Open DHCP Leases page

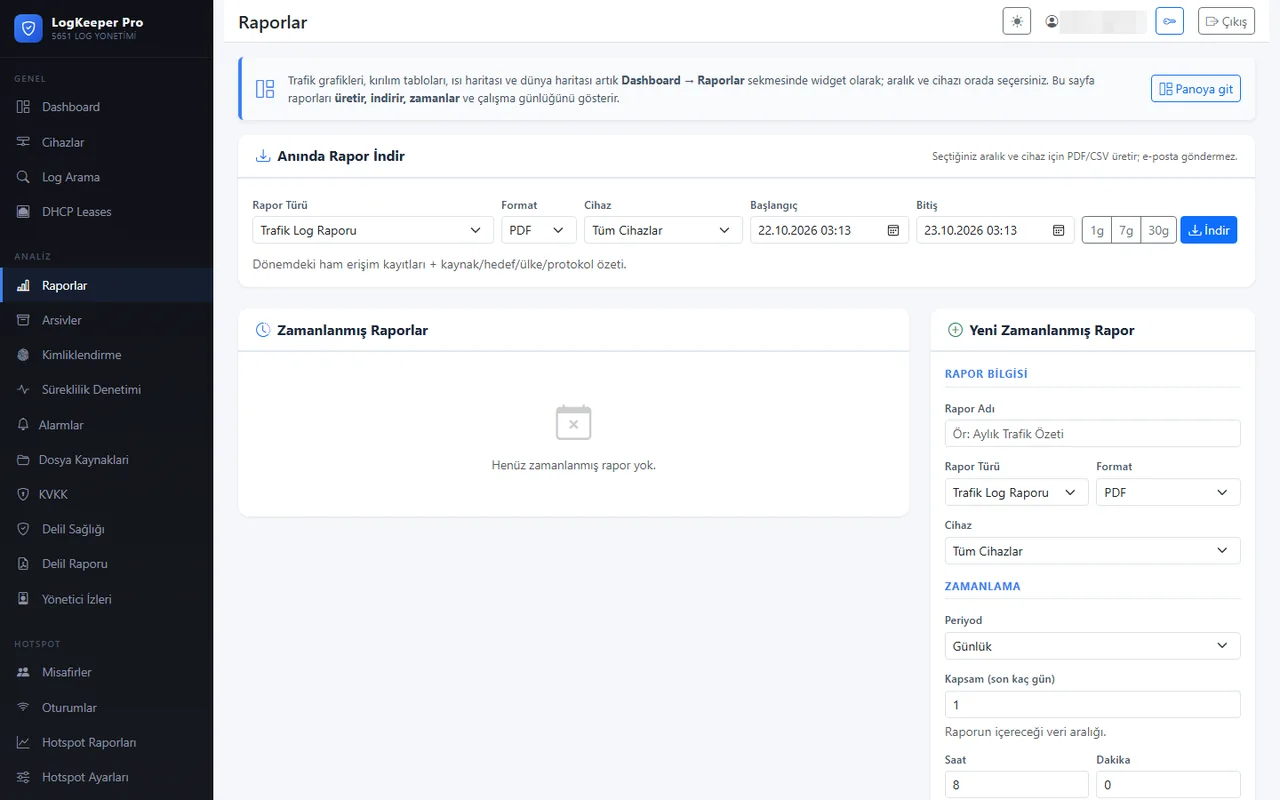tap(106, 212)
